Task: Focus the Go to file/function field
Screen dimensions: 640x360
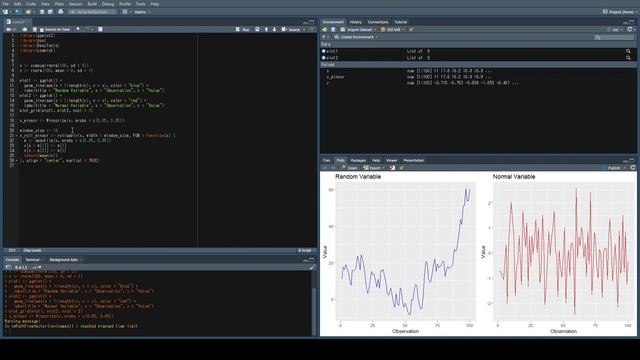Action: pyautogui.click(x=92, y=12)
